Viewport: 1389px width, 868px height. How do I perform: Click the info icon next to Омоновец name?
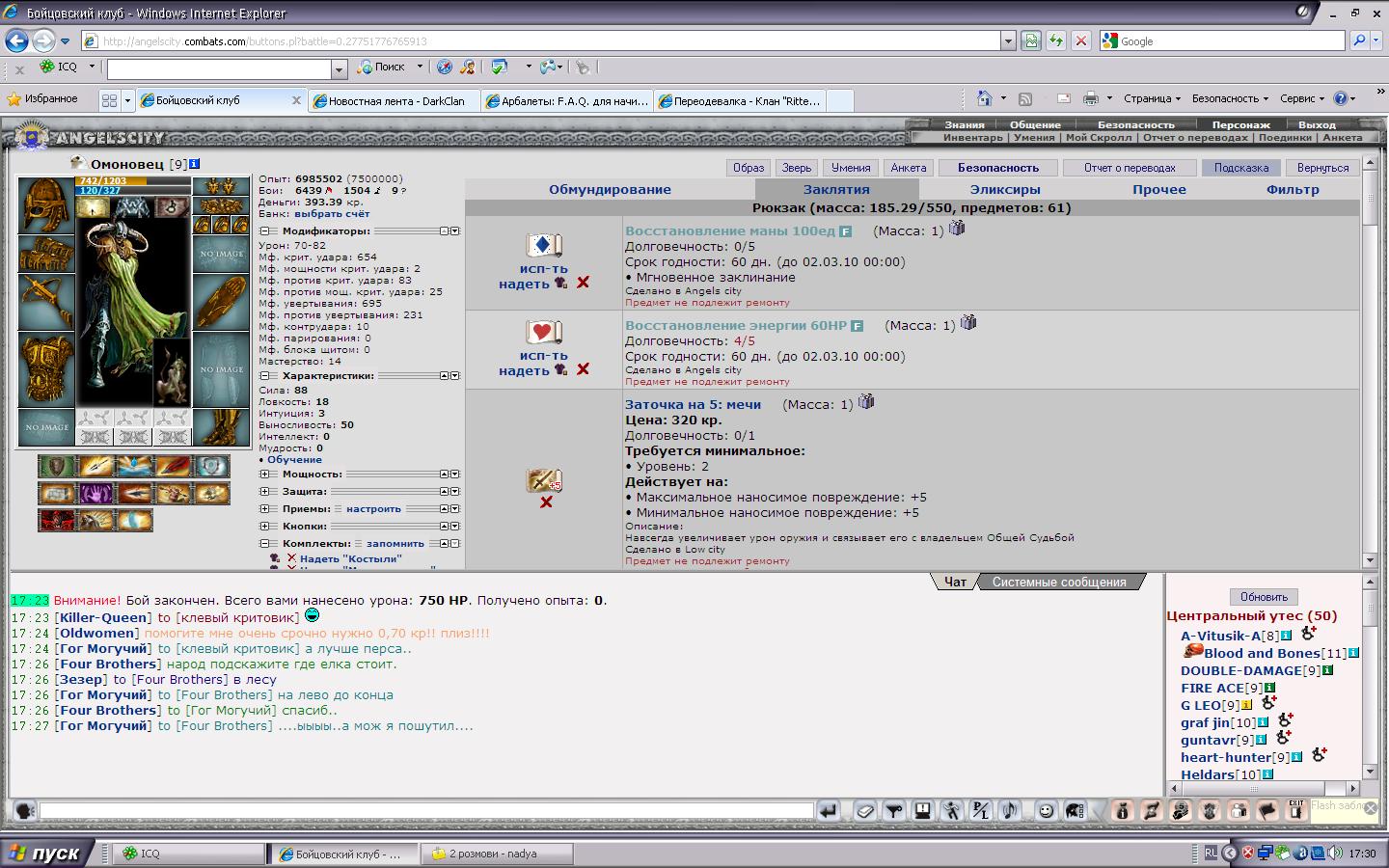pyautogui.click(x=195, y=164)
